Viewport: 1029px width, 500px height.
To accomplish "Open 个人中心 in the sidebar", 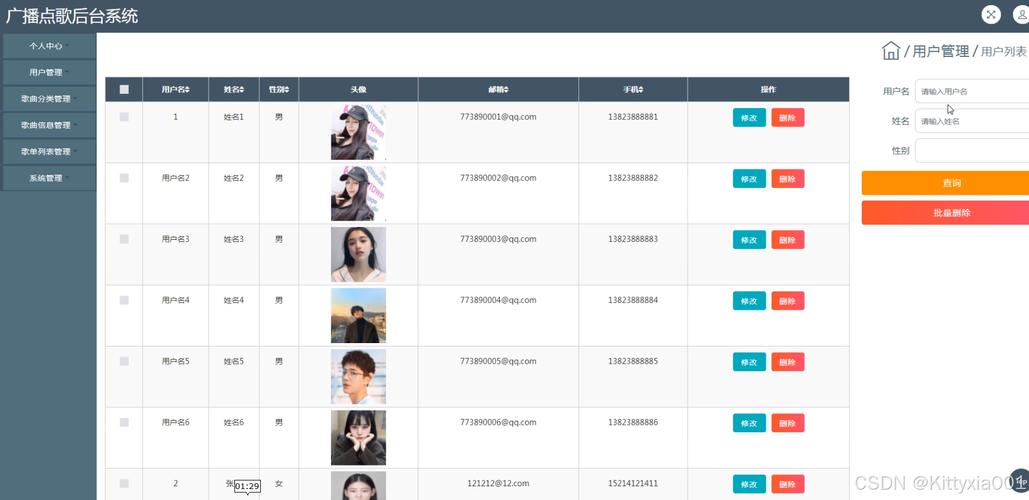I will (x=48, y=46).
